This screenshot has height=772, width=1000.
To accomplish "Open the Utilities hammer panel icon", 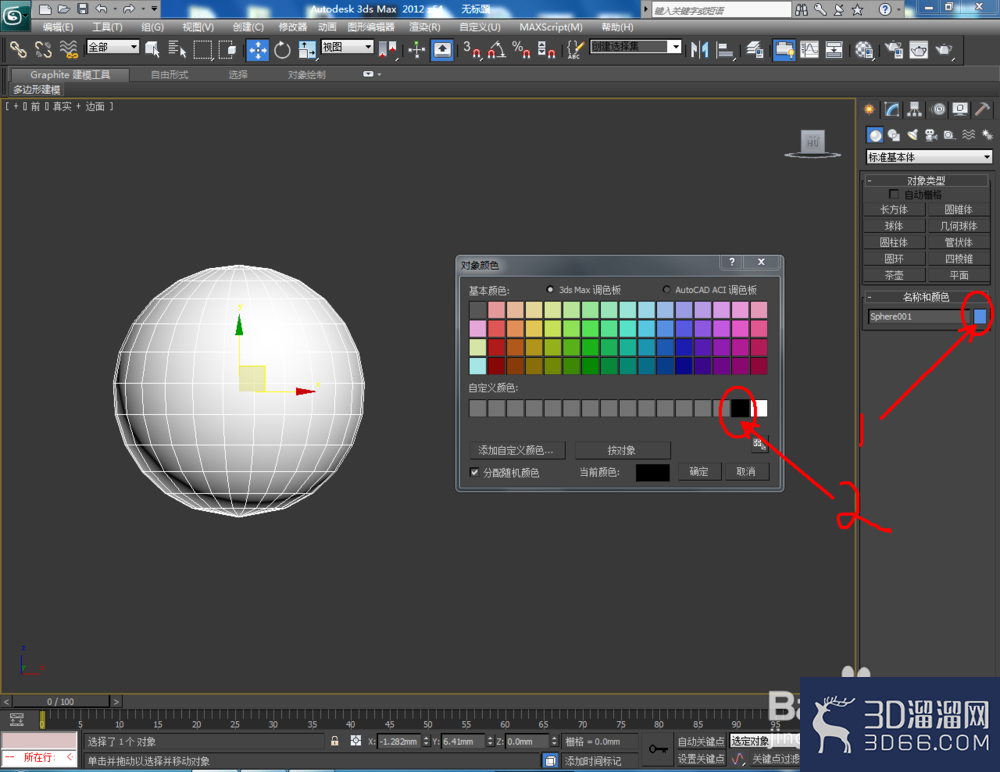I will [x=982, y=110].
